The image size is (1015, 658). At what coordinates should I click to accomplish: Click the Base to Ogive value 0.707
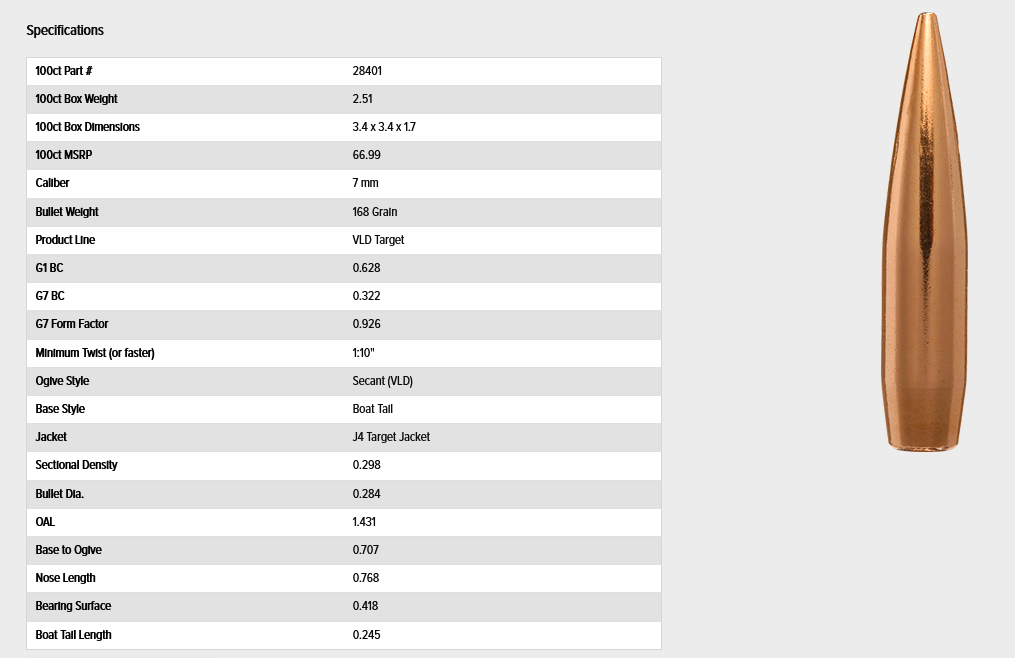tap(366, 550)
